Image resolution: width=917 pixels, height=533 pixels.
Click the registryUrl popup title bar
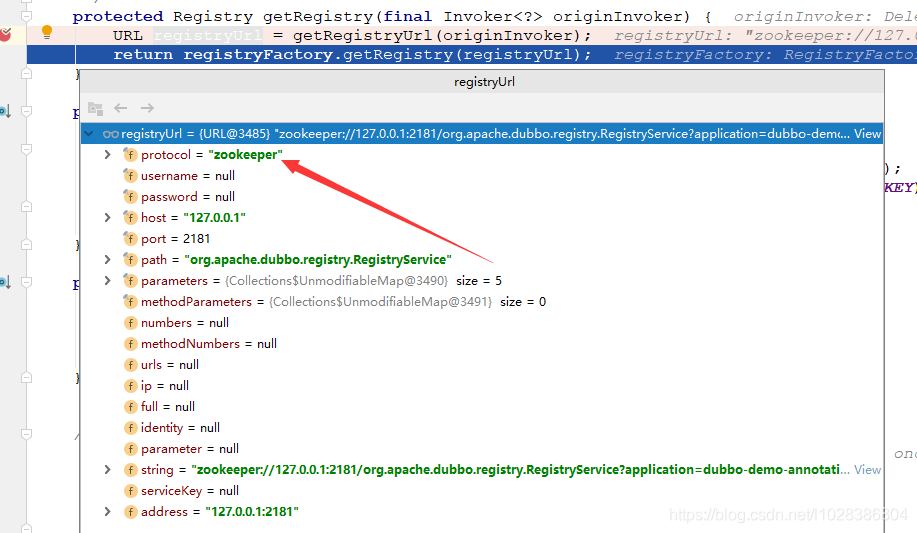(x=482, y=82)
